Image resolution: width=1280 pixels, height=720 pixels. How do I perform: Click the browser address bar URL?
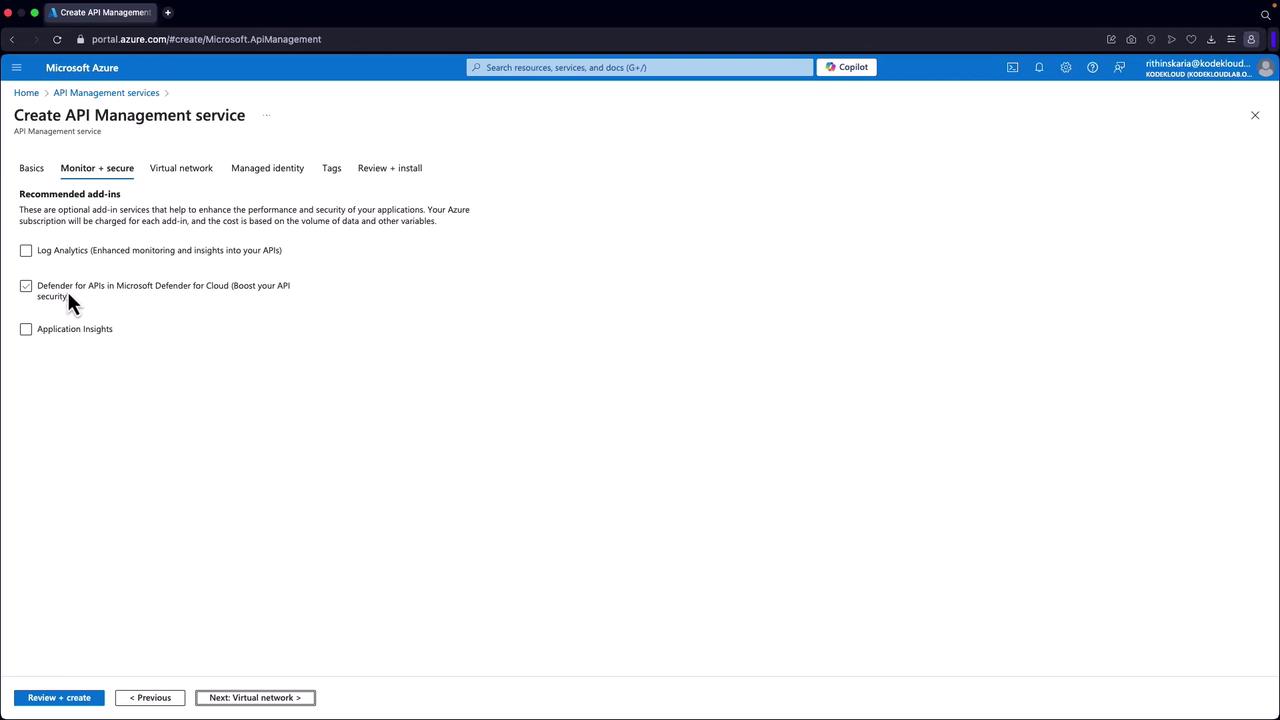point(206,39)
